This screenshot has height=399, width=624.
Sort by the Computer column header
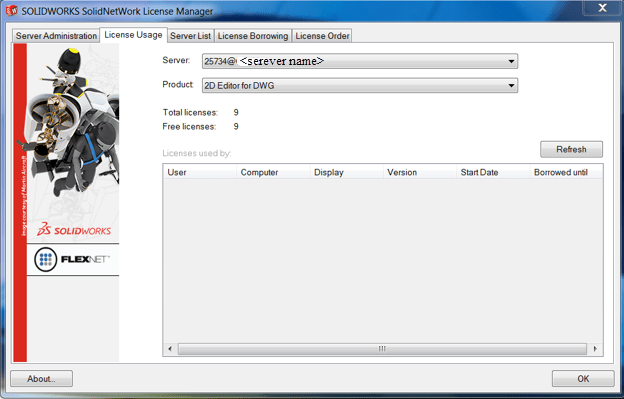click(x=273, y=172)
